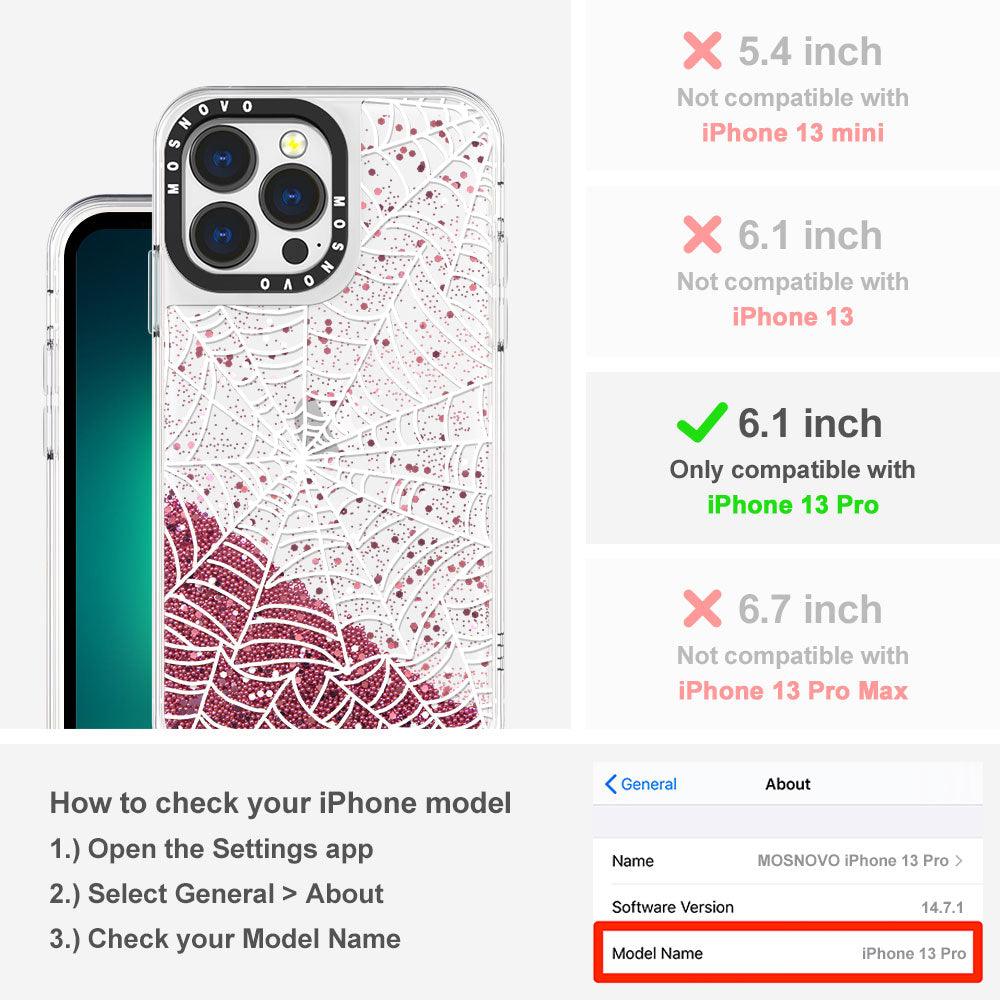1000x1000 pixels.
Task: Select the iPhone 13 mini text
Action: point(793,133)
